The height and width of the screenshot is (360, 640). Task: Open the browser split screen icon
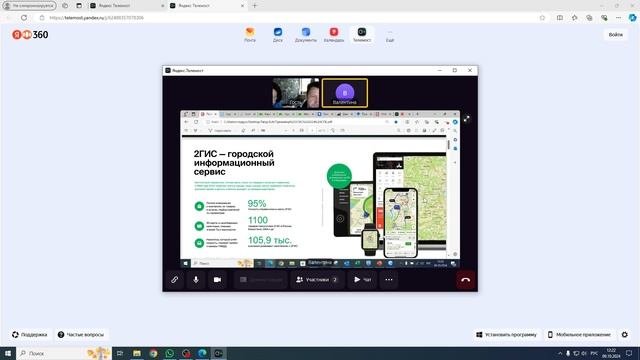[560, 18]
